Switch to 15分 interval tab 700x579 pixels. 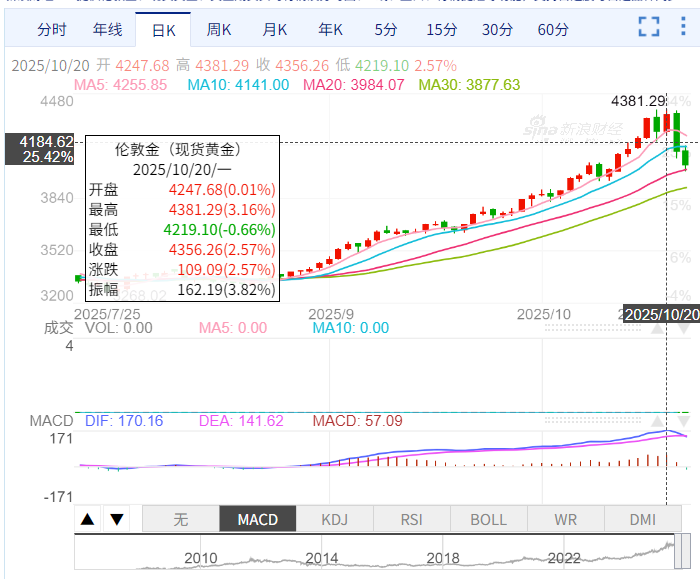pos(442,30)
